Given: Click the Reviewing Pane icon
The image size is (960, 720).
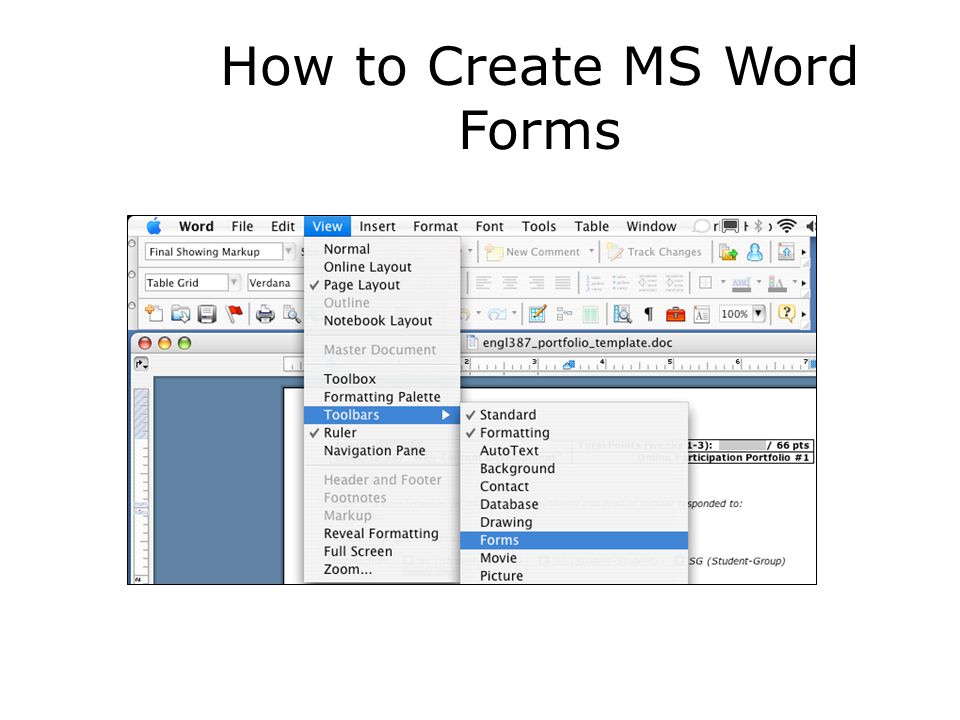Looking at the screenshot, I should (786, 252).
